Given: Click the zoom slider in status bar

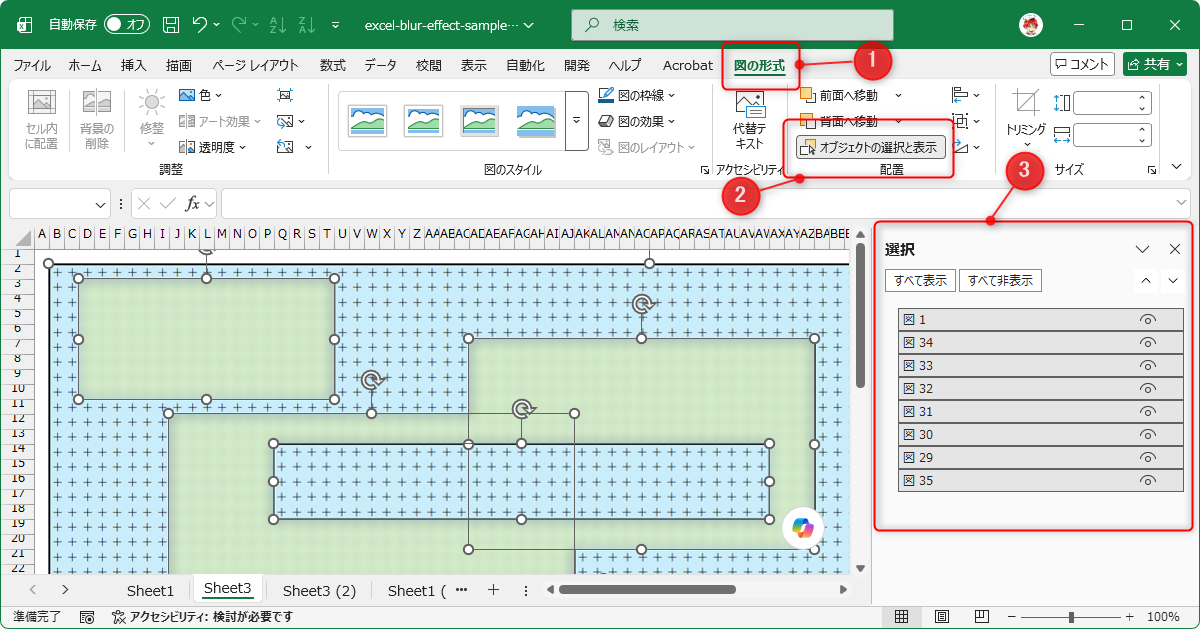Looking at the screenshot, I should [1070, 616].
